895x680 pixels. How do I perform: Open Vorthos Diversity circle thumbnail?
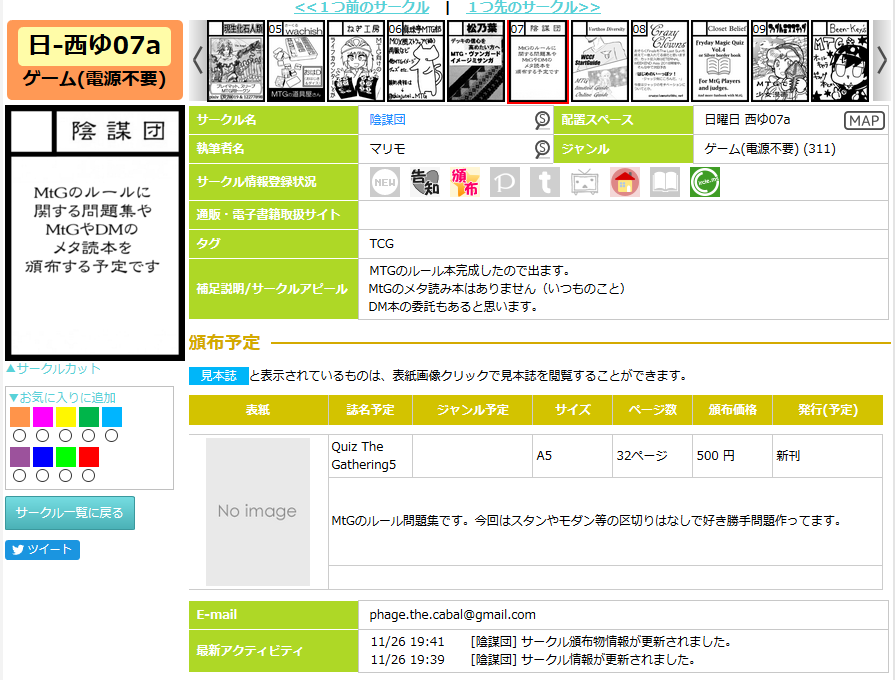click(600, 61)
